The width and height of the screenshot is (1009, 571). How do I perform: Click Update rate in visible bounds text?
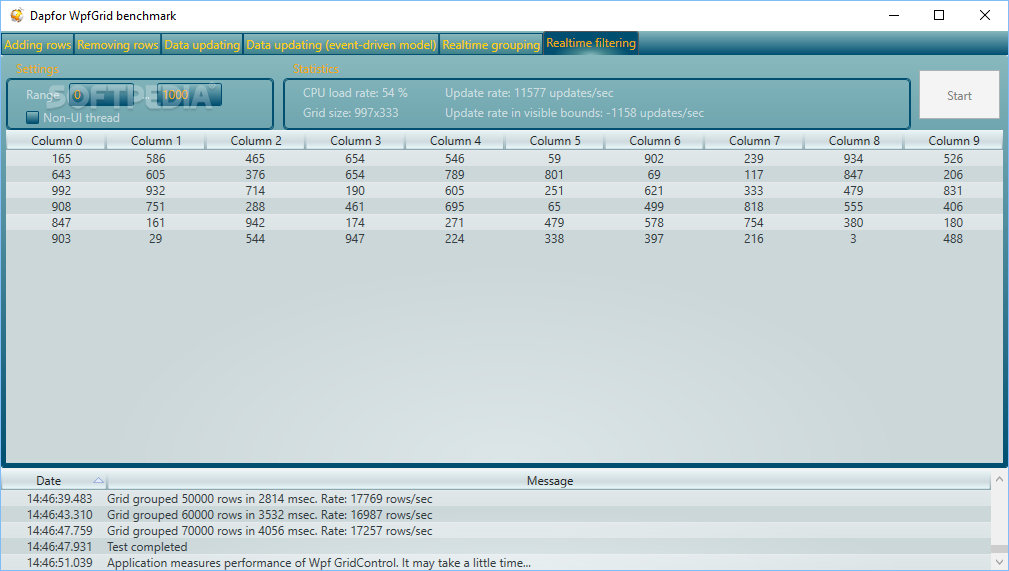click(575, 113)
